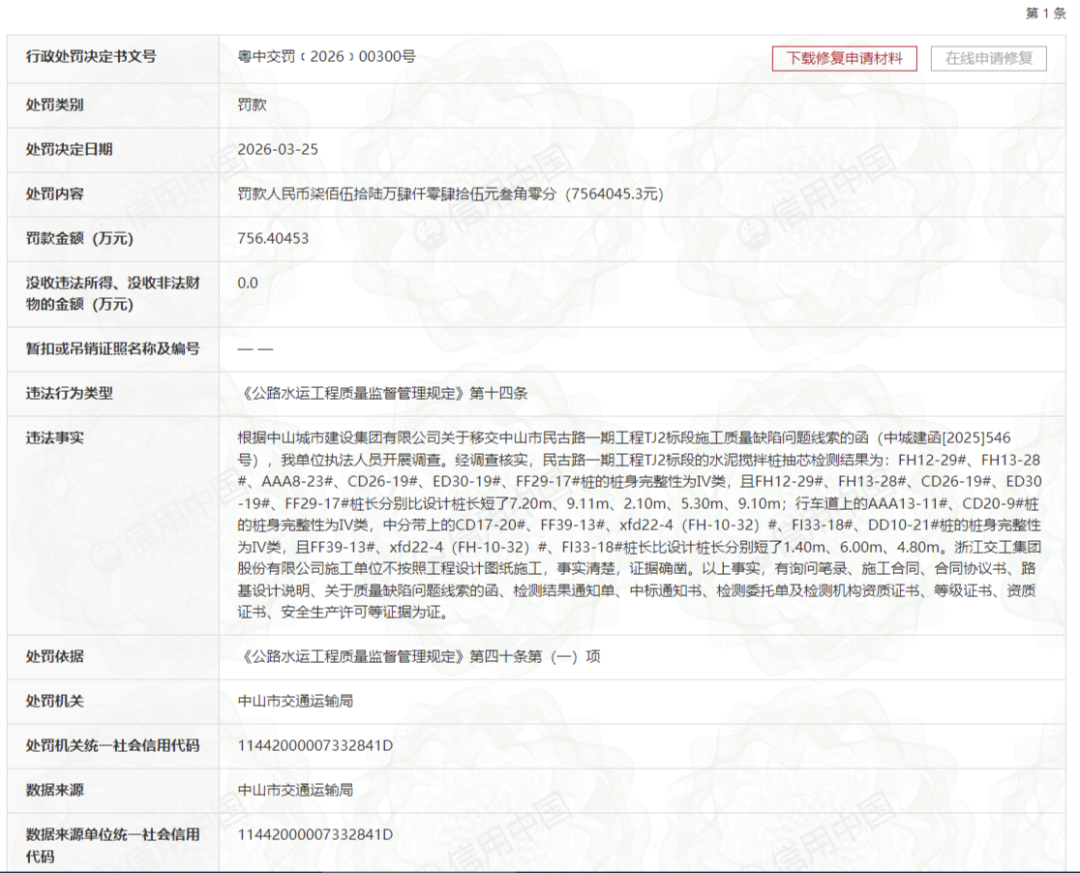The width and height of the screenshot is (1080, 873).
Task: Click the fine amount value 756.40453
Action: pos(273,238)
